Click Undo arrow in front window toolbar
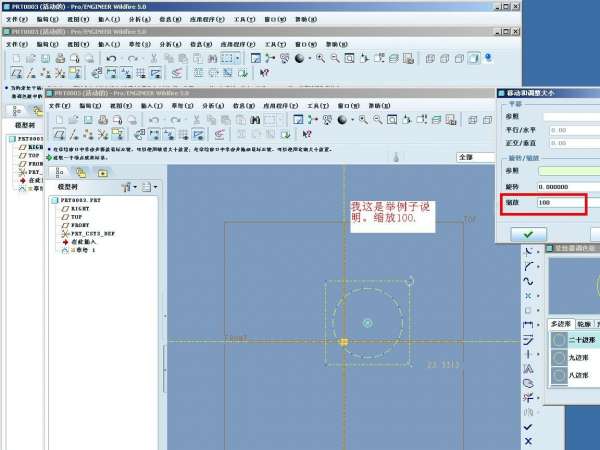This screenshot has width=600, height=450. (x=154, y=120)
